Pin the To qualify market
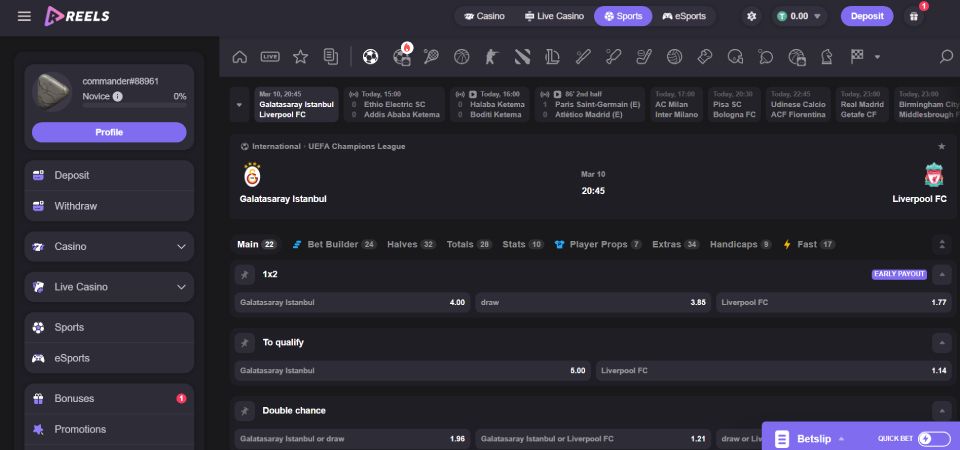Viewport: 960px width, 450px height. tap(244, 343)
